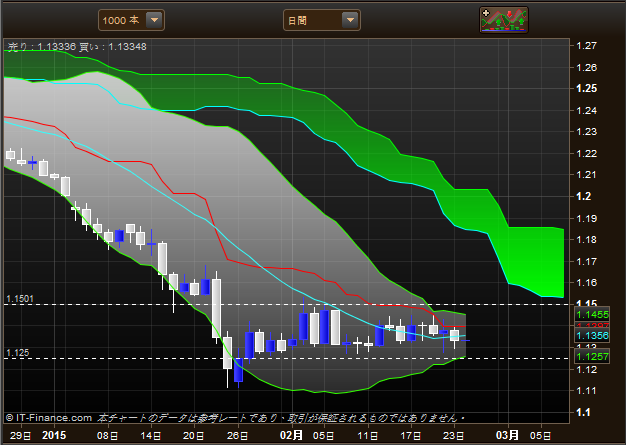Click the 26日 date axis label
This screenshot has height=445, width=626.
[x=238, y=435]
